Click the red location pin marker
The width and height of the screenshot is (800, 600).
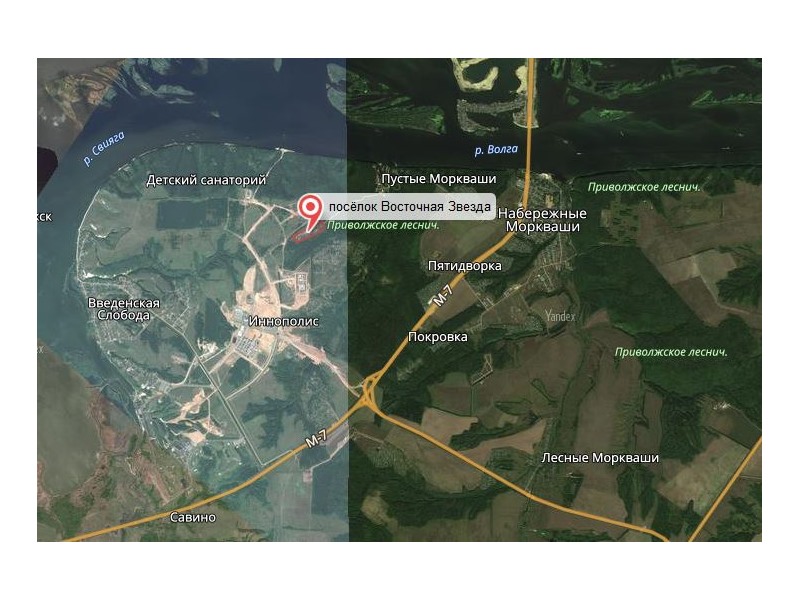tap(309, 212)
